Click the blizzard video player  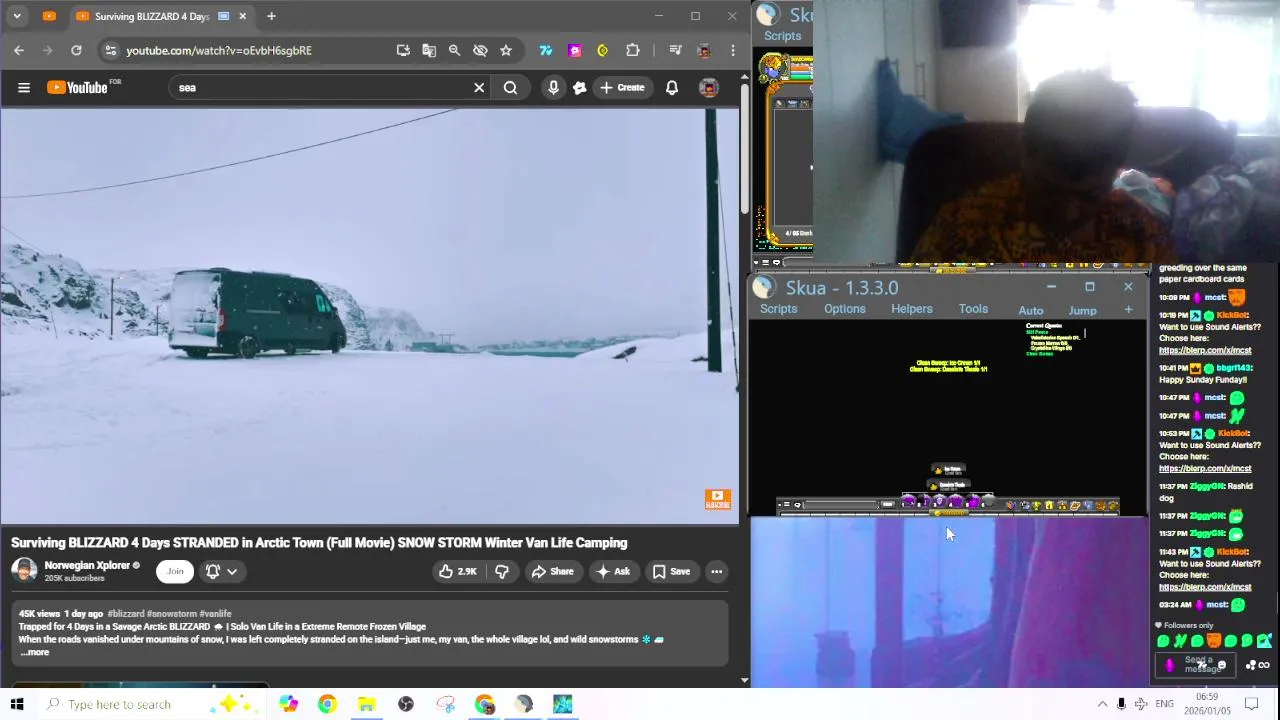pos(369,316)
